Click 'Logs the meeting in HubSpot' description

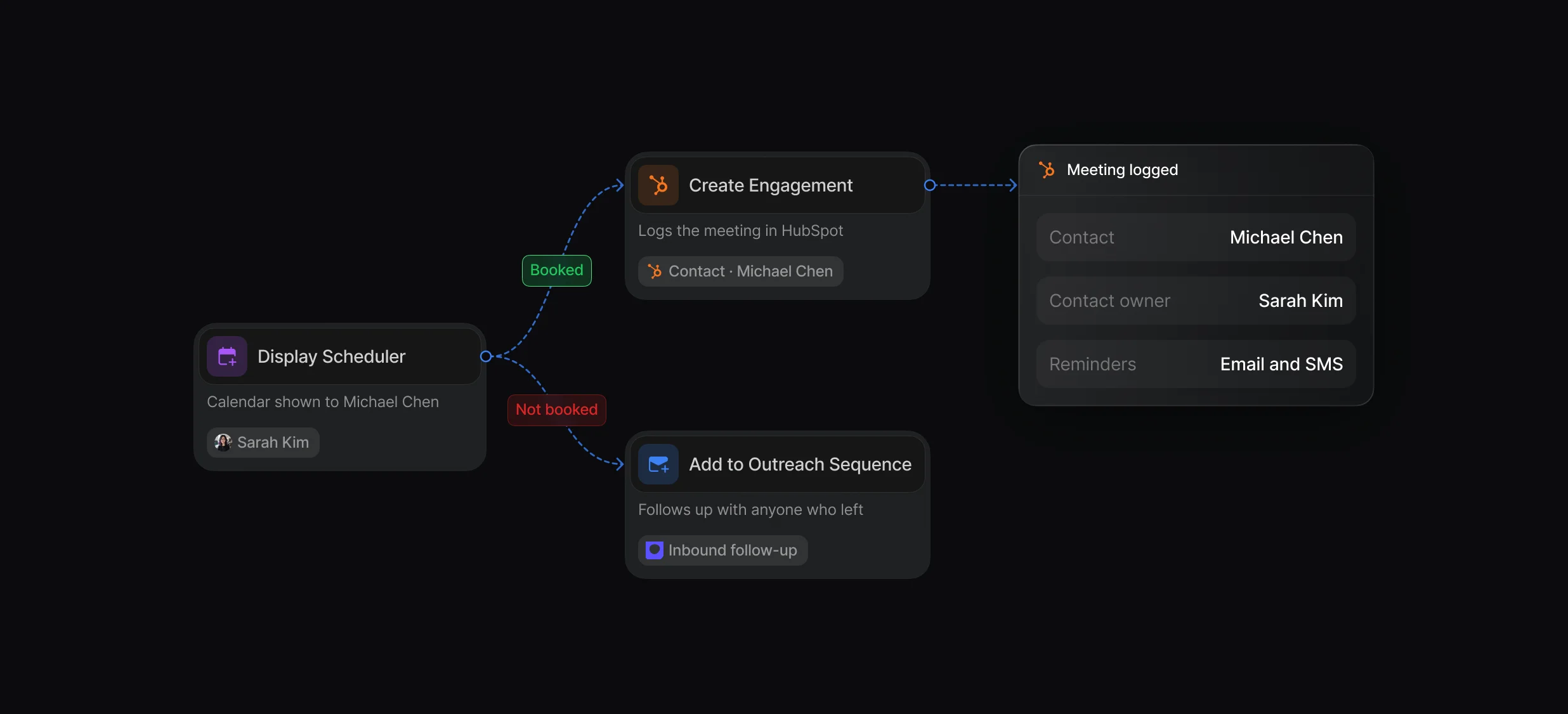point(740,231)
